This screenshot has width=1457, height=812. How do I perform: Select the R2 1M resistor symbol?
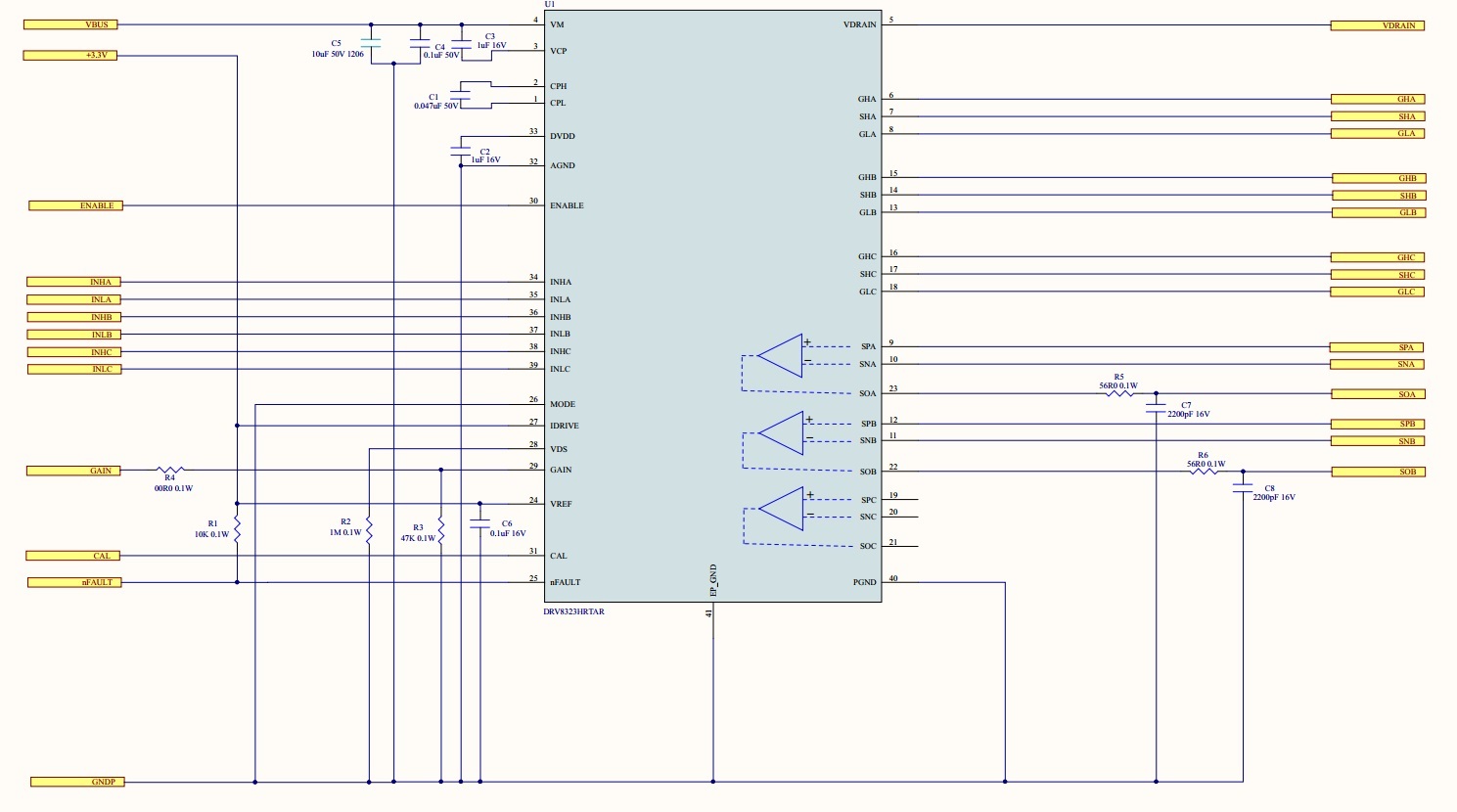(369, 529)
